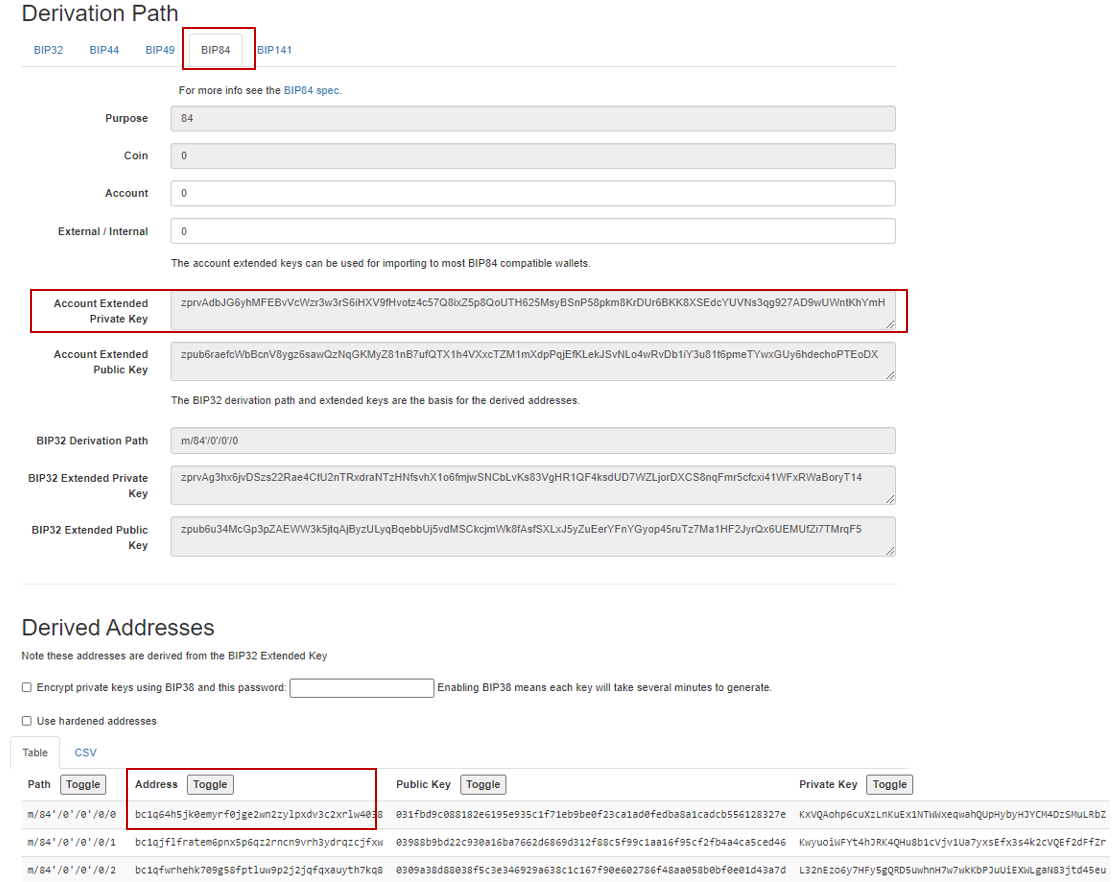Screen dimensions: 1118x882
Task: Enable Encrypt private keys using BIP38 checkbox
Action: (x=26, y=687)
